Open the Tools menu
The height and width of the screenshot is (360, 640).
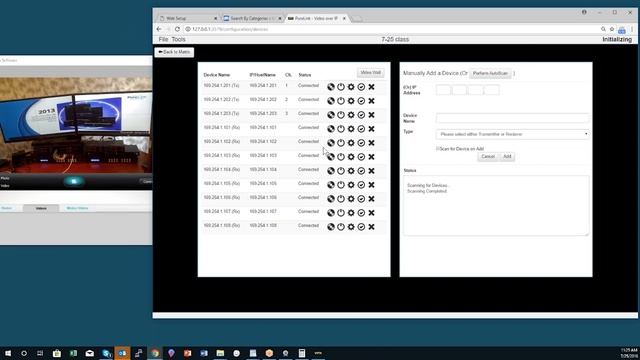pyautogui.click(x=178, y=40)
